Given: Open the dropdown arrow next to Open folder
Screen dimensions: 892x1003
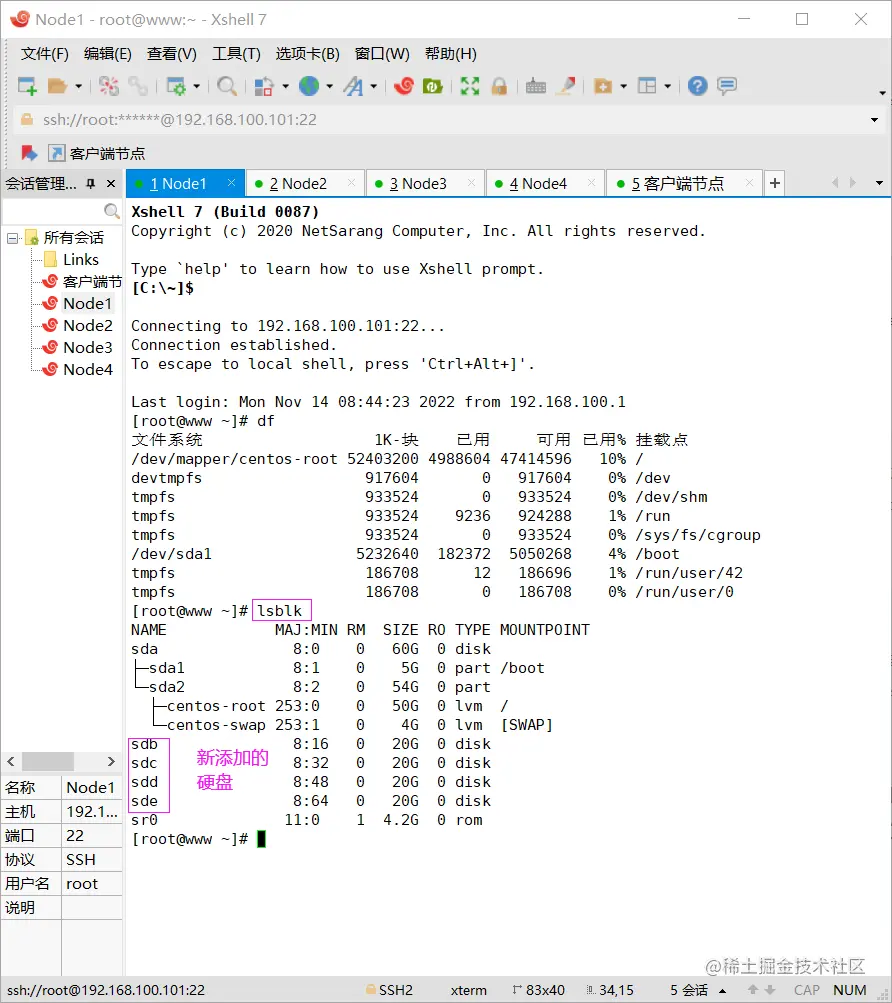Looking at the screenshot, I should point(79,86).
